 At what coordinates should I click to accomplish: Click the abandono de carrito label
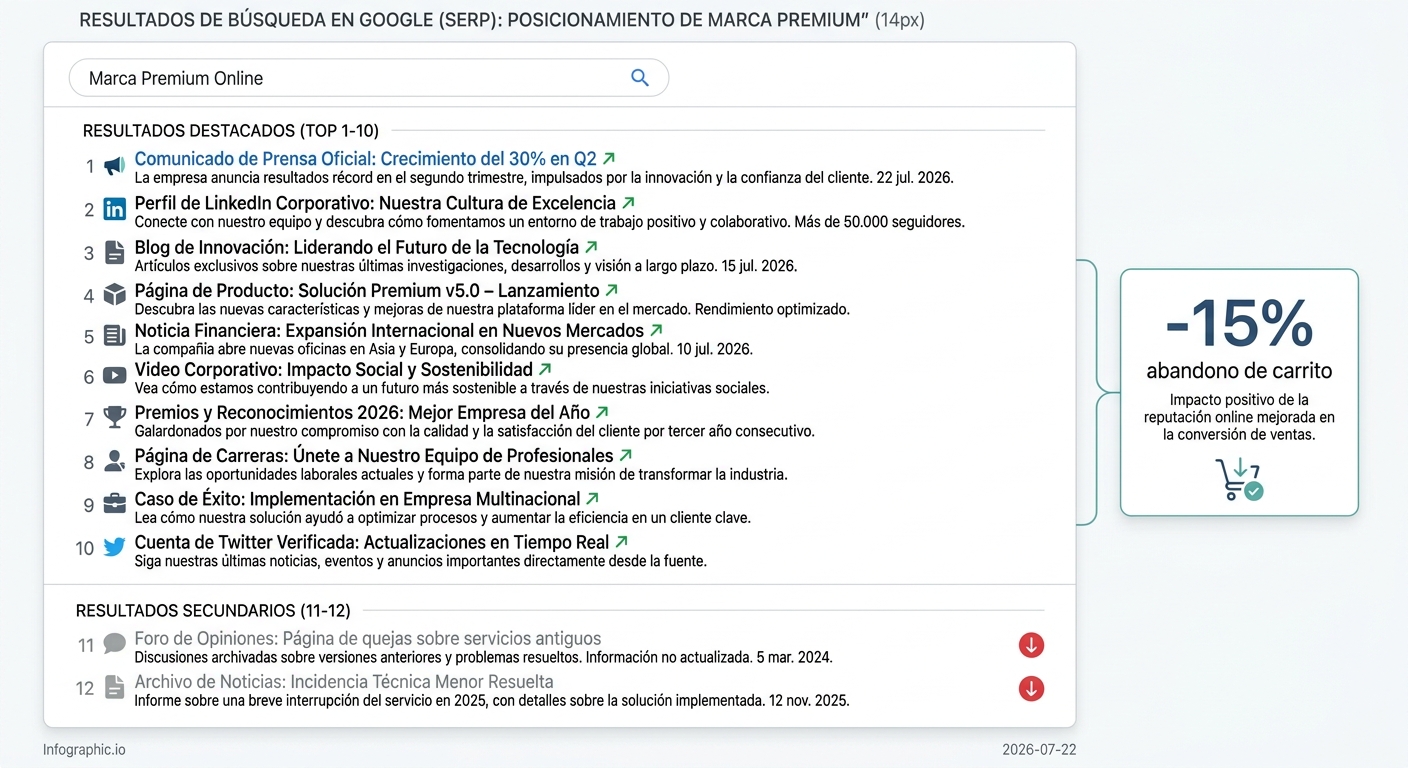tap(1239, 371)
